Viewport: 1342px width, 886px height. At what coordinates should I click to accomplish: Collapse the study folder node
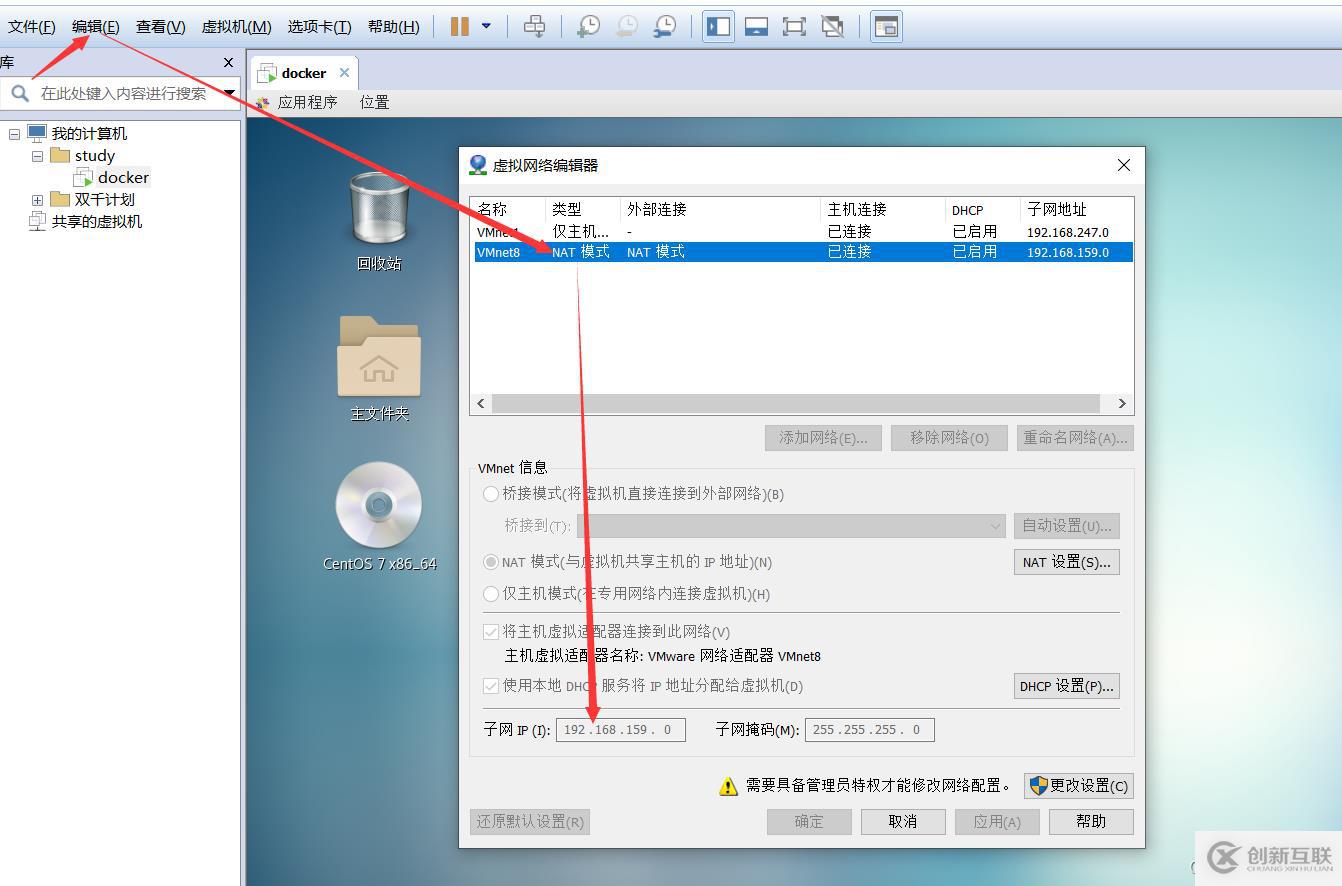(37, 156)
